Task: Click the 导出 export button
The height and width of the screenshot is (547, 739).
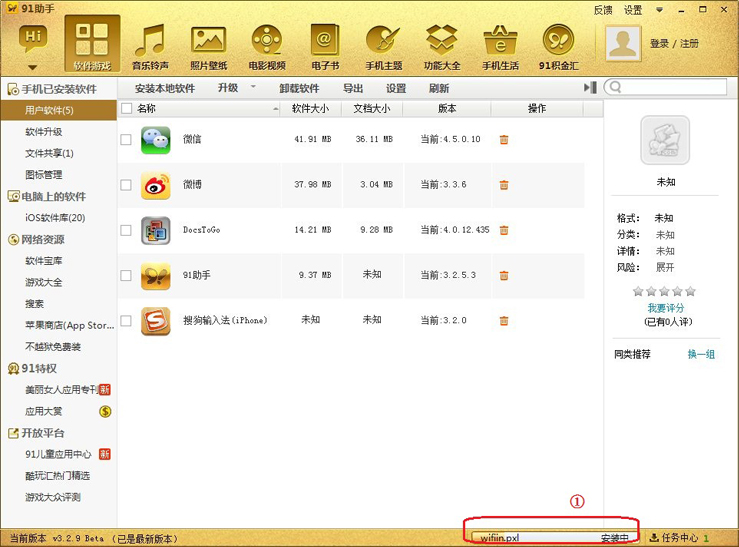Action: [353, 88]
